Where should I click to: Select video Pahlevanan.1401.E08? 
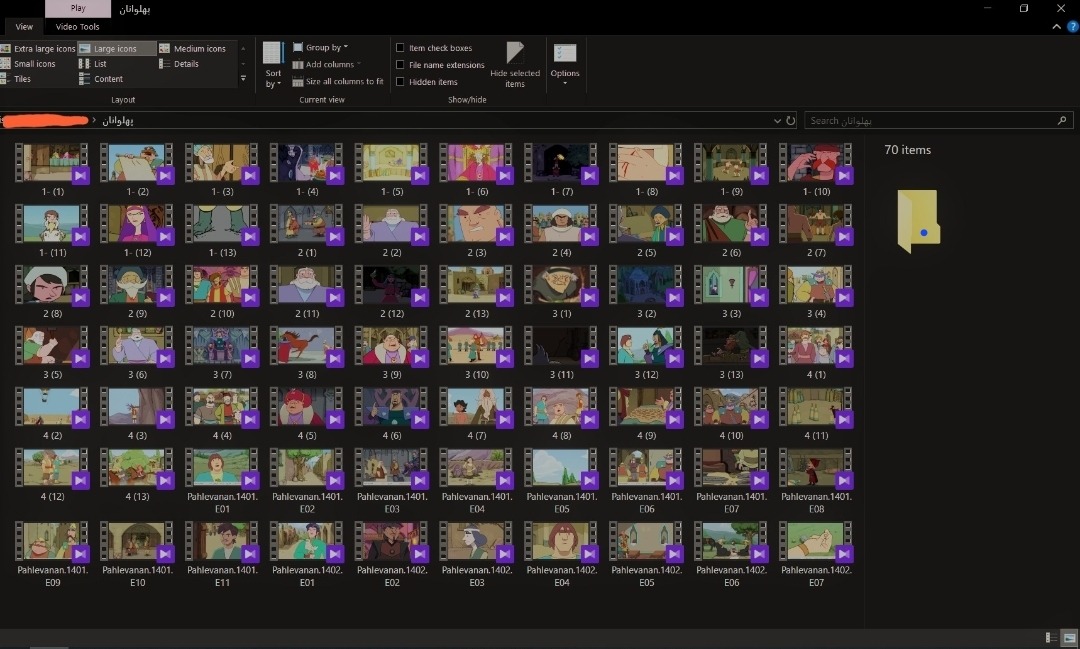coord(816,481)
